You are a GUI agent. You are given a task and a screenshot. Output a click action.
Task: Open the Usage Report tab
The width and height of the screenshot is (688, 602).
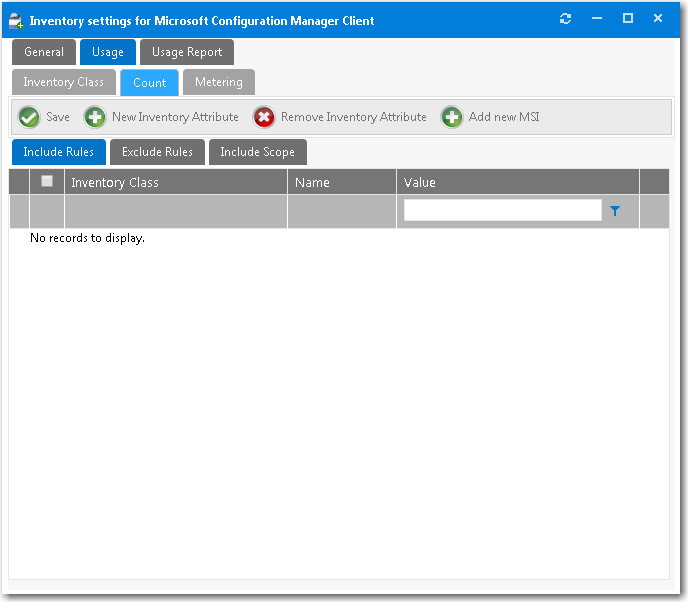(187, 52)
